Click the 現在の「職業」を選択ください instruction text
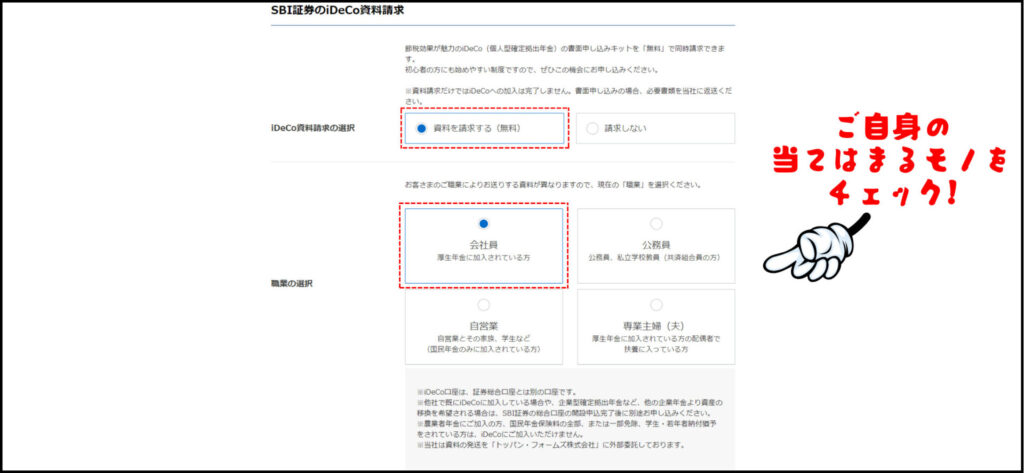1024x473 pixels. point(553,185)
